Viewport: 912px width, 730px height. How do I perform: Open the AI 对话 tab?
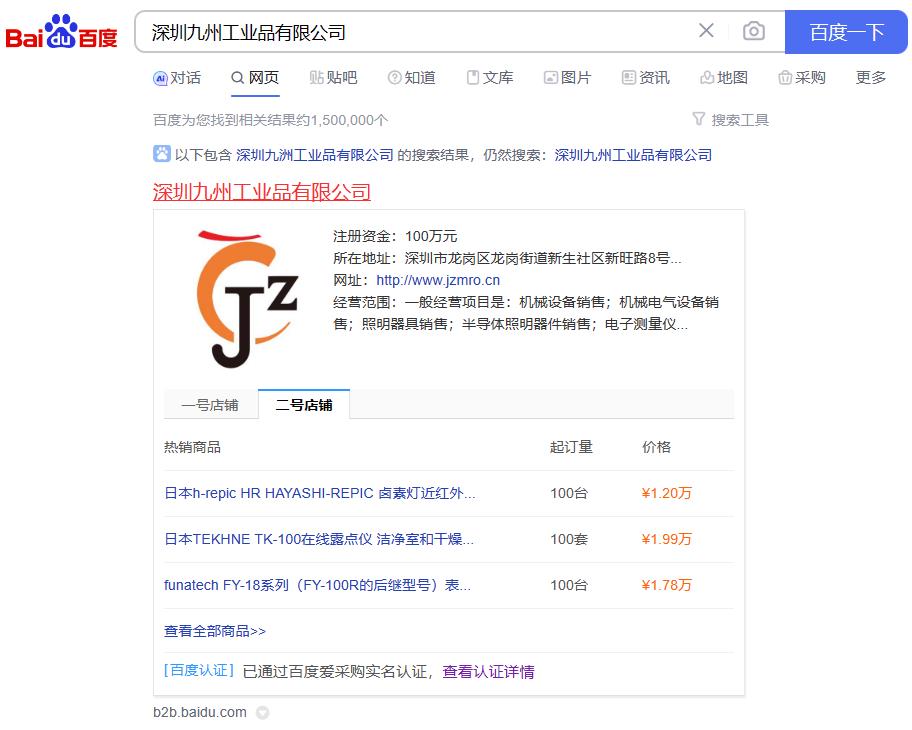tap(177, 78)
